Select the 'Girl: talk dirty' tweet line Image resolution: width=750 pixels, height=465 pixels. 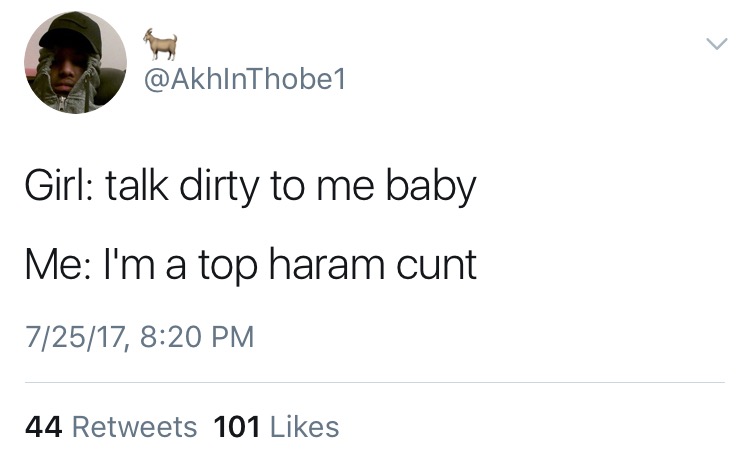click(x=251, y=187)
